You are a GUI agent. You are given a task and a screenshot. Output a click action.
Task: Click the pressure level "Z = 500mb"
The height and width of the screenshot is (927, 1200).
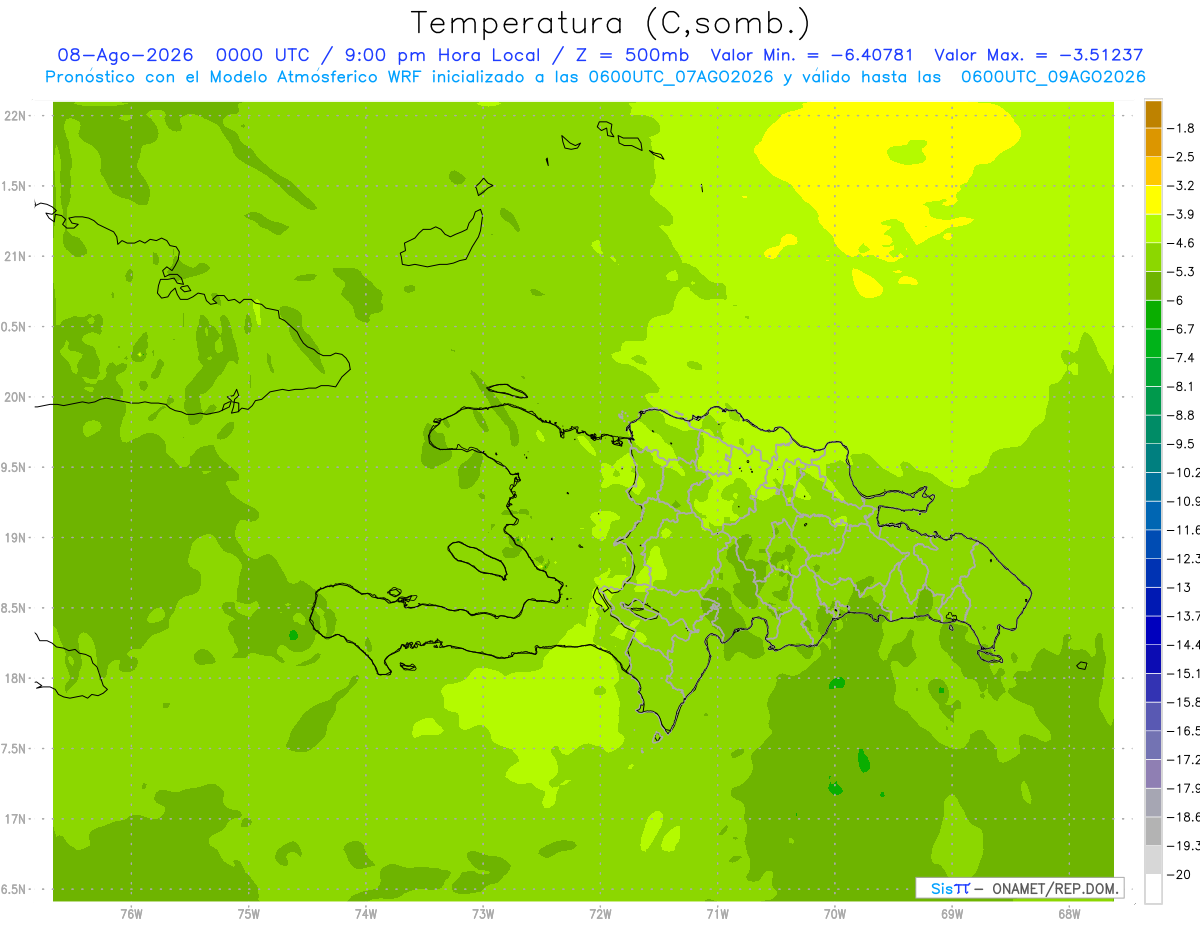pyautogui.click(x=629, y=56)
